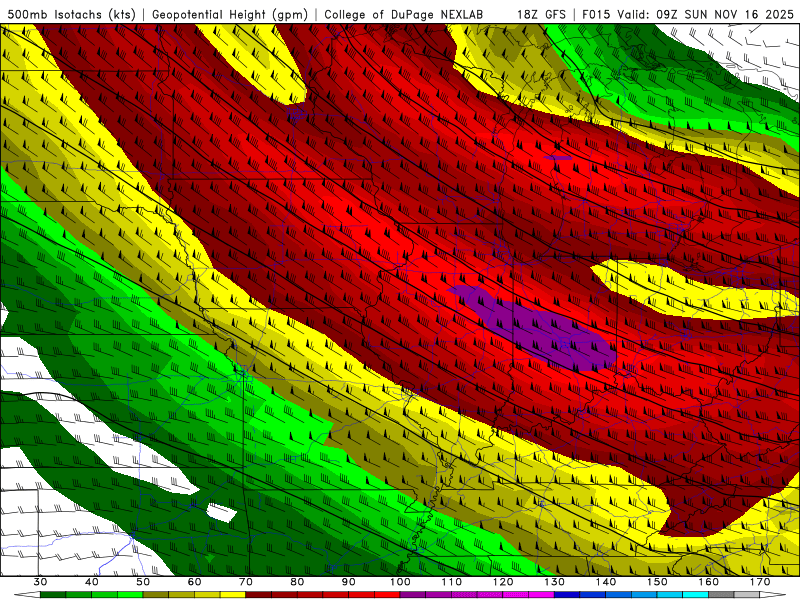Click the colorbar label '150'
The height and width of the screenshot is (600, 800).
point(658,582)
